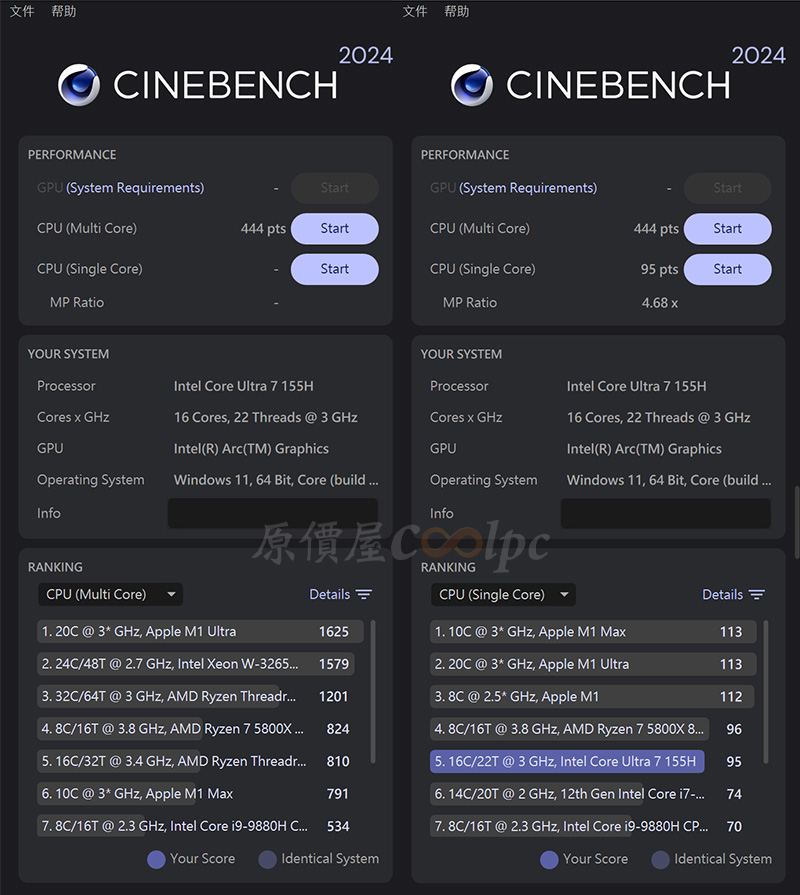The height and width of the screenshot is (895, 800).
Task: Click Identical System legend dot in left window
Action: [268, 859]
